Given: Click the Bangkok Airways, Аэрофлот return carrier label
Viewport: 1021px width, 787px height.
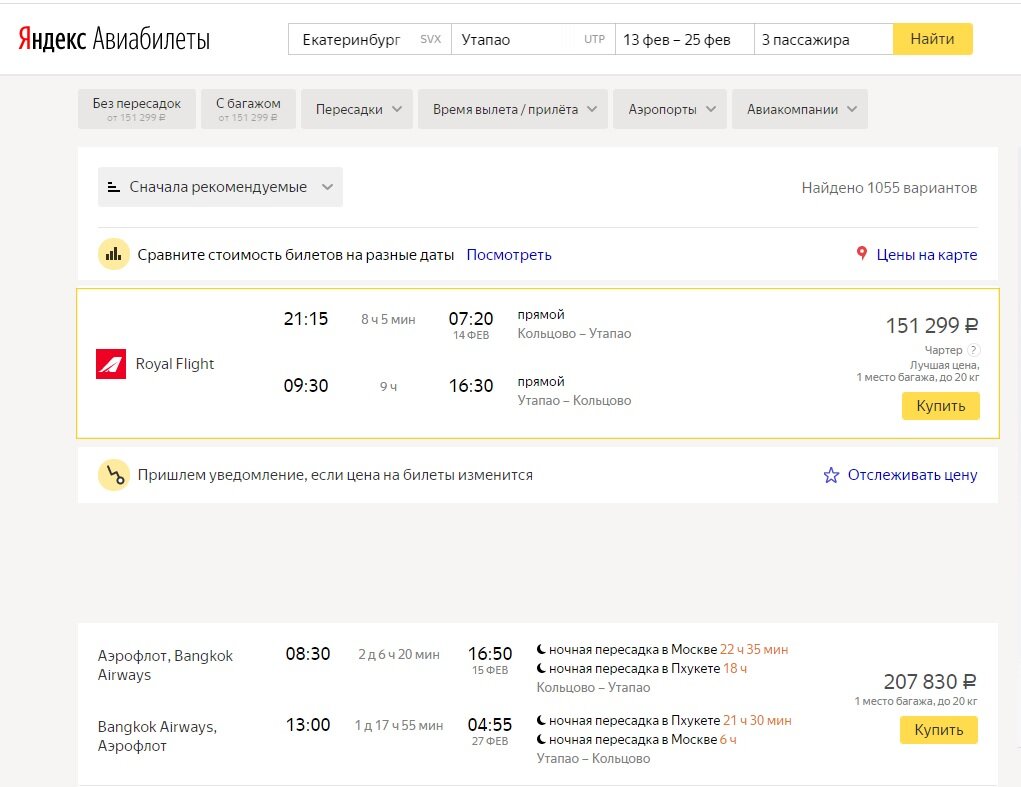Looking at the screenshot, I should point(158,736).
